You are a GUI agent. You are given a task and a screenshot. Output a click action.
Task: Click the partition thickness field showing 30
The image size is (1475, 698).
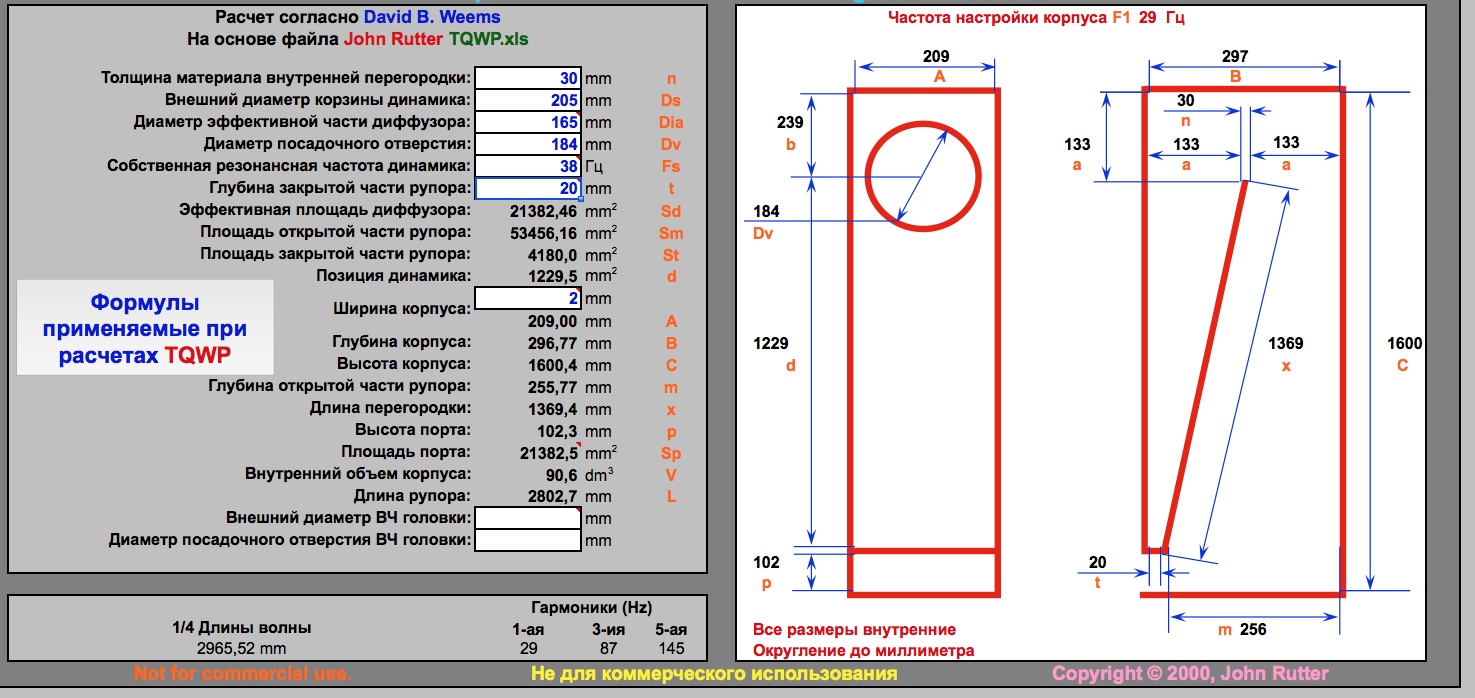[x=527, y=79]
